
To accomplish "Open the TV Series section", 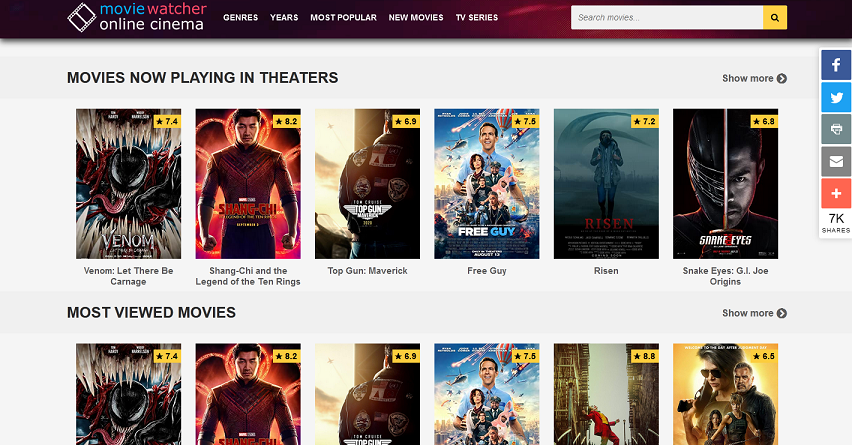I will (x=477, y=17).
